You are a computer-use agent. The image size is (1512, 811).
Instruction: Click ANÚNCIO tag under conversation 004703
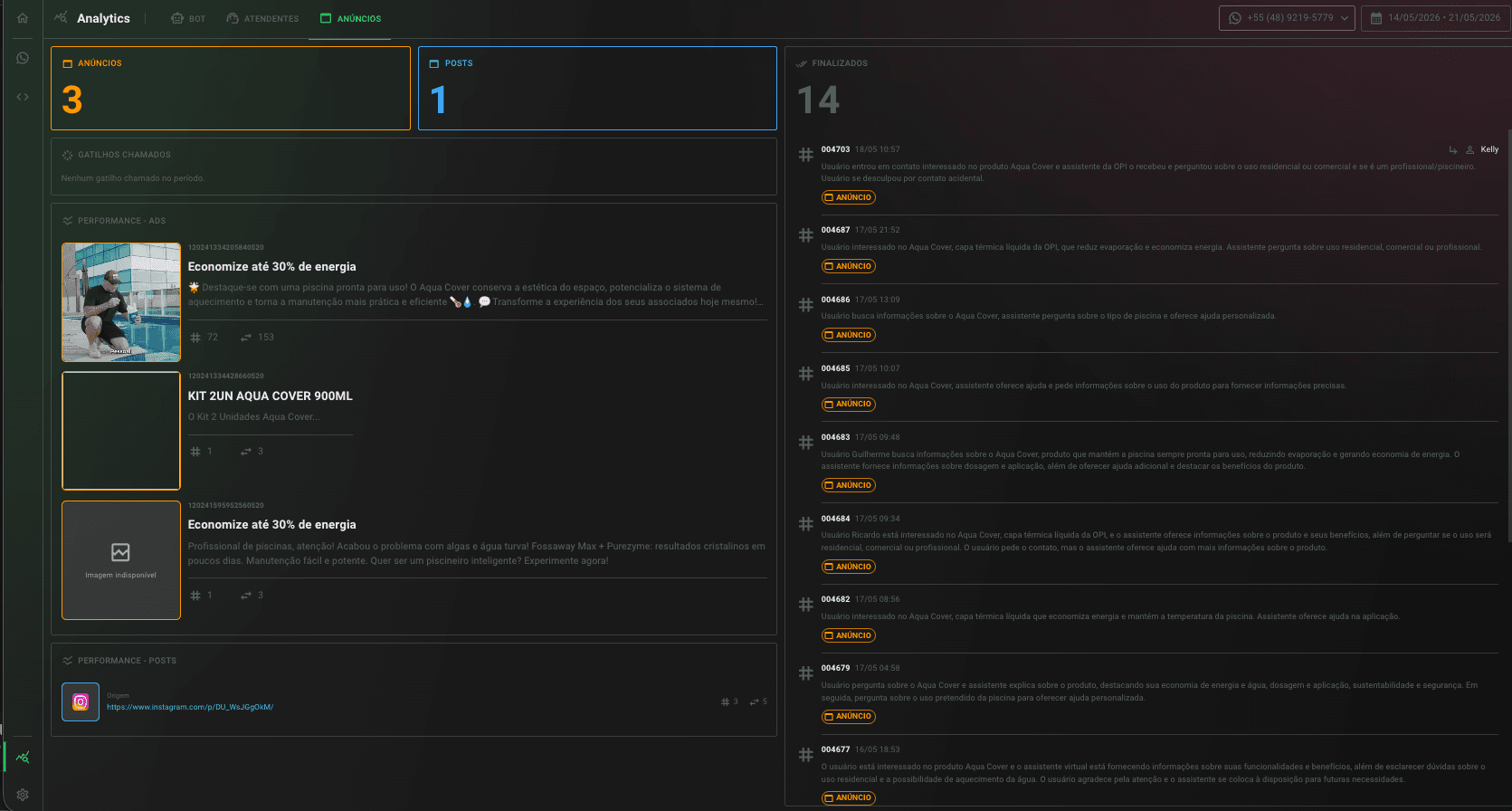[849, 197]
